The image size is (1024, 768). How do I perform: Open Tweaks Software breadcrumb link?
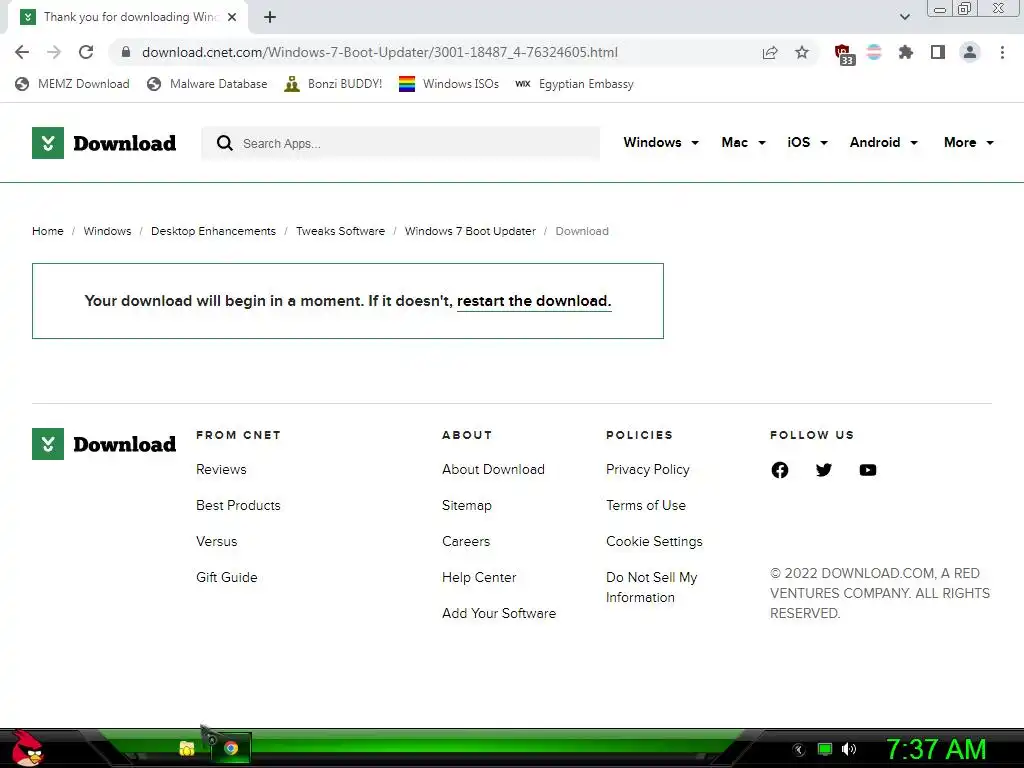[x=340, y=231]
